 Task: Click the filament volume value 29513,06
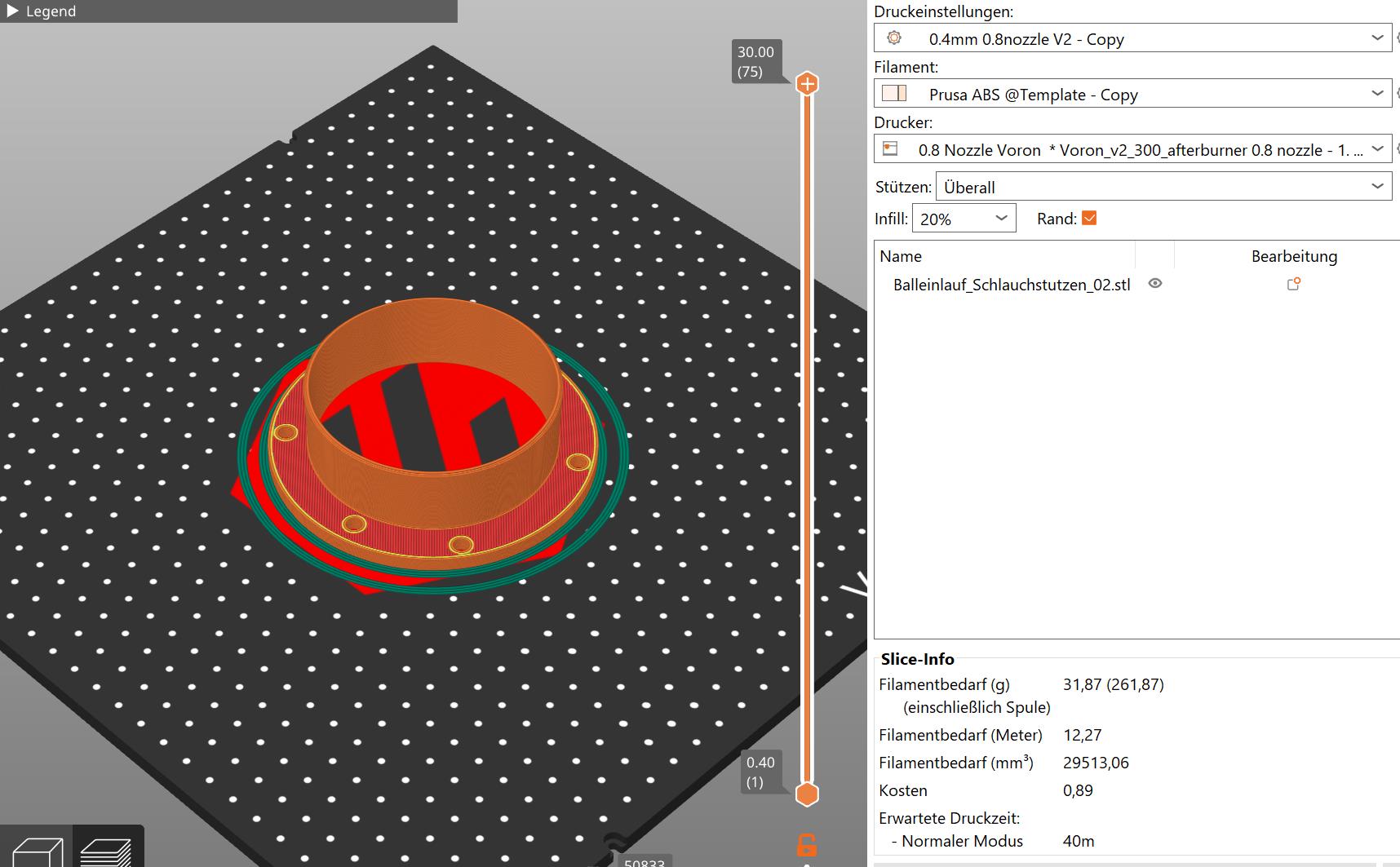[x=1096, y=763]
